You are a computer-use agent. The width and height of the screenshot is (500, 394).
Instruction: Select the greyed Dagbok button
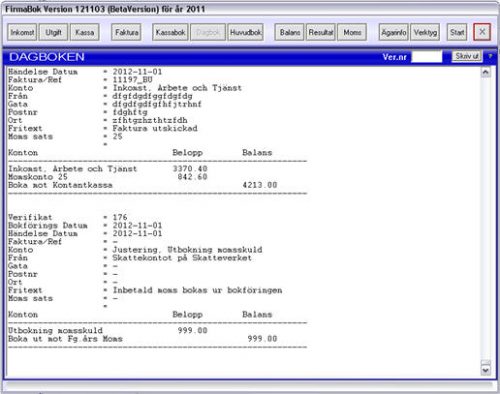tap(208, 32)
